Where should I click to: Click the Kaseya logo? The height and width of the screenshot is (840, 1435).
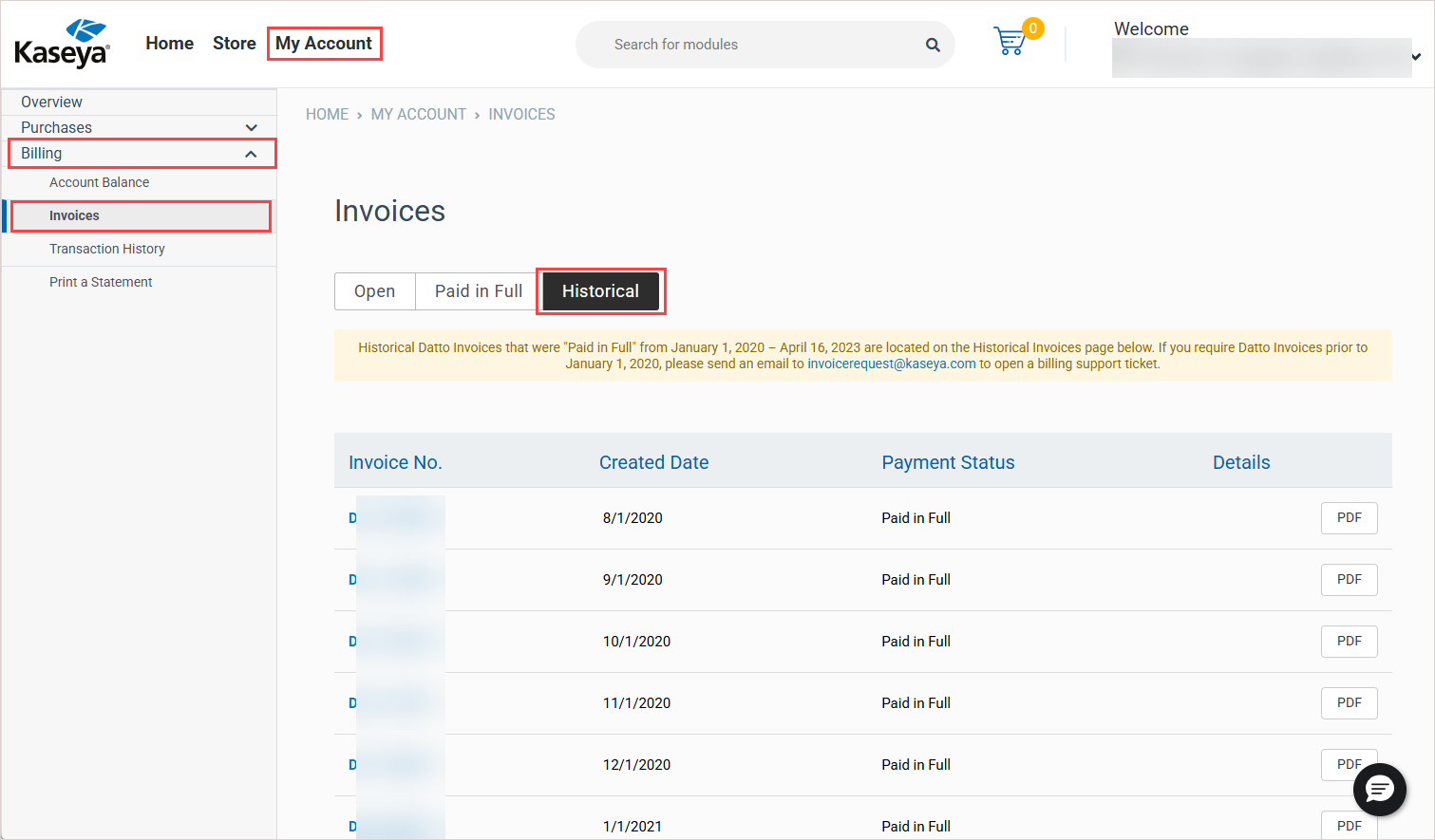(63, 45)
